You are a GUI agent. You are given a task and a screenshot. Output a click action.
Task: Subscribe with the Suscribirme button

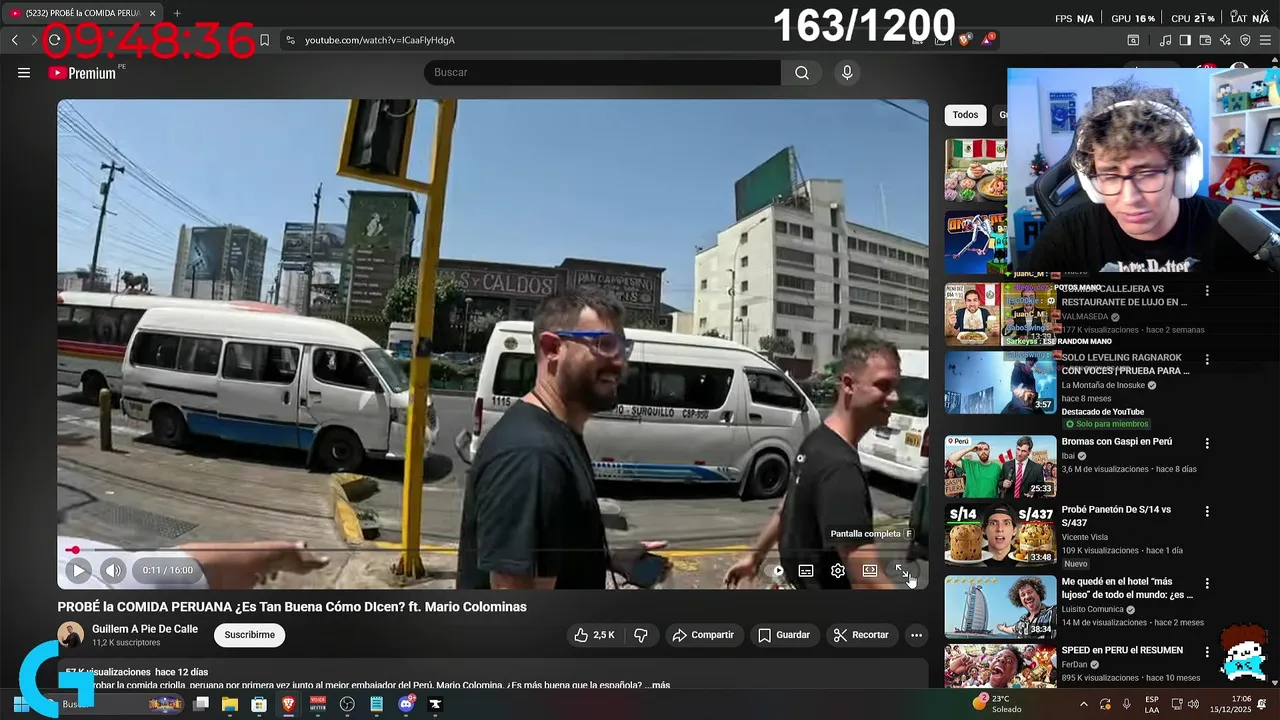[x=249, y=635]
